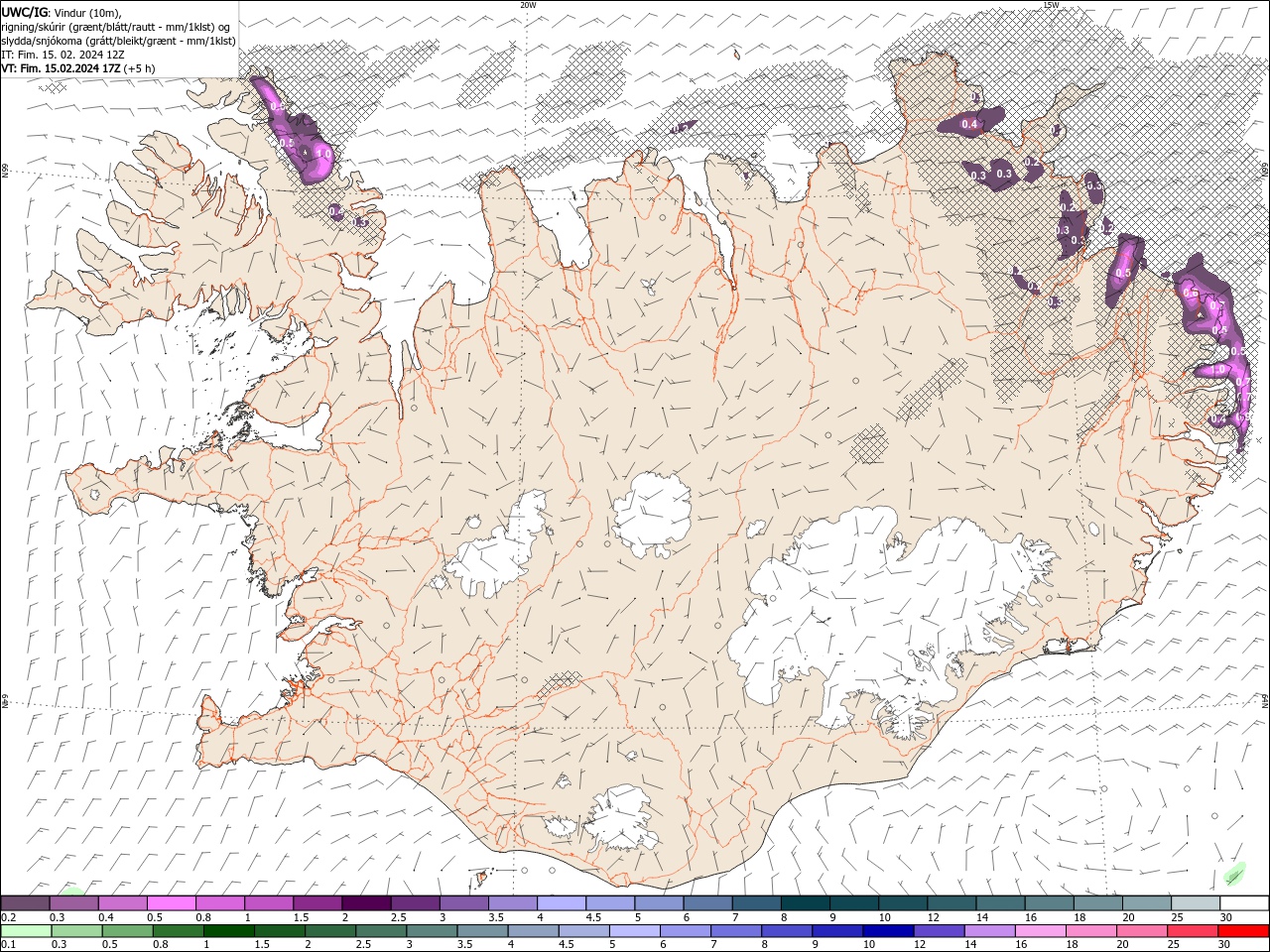Pick the 4–4.5 light periwinkle swatch in snow legend
This screenshot has width=1270, height=952.
click(561, 903)
